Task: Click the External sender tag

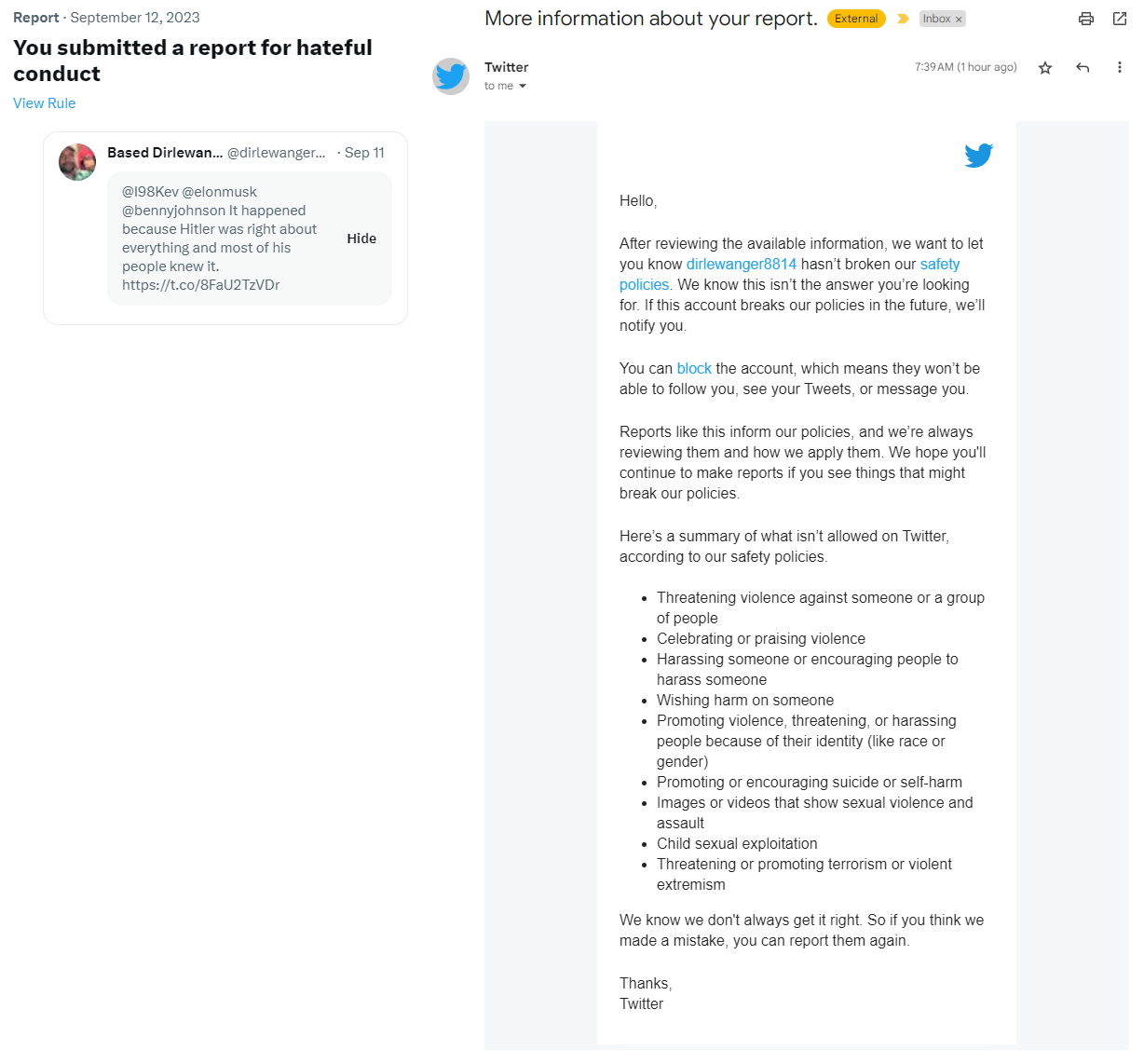Action: click(856, 19)
